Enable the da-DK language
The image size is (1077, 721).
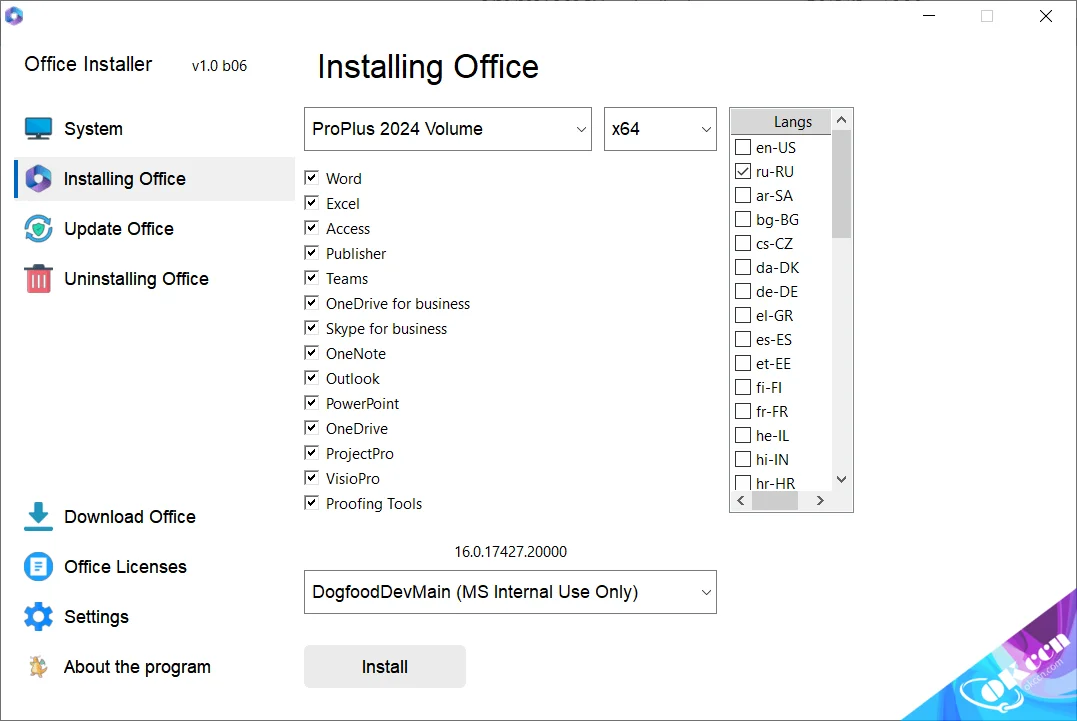tap(743, 267)
